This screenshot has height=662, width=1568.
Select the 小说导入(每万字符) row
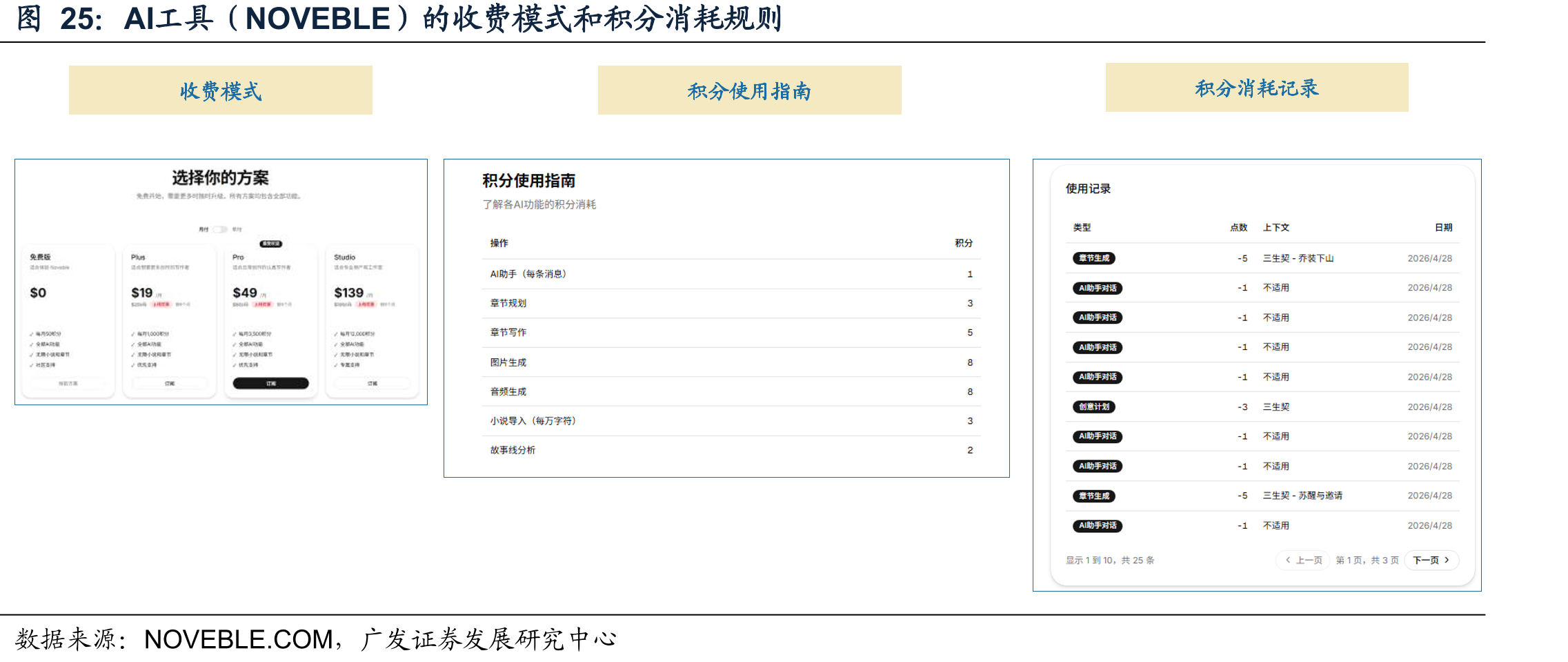[731, 421]
